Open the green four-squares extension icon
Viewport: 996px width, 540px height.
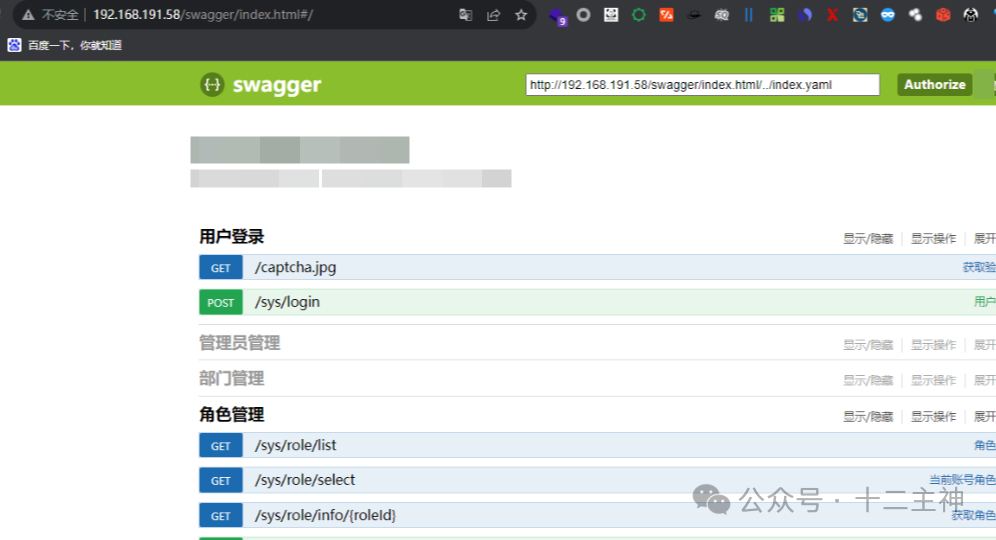point(777,15)
